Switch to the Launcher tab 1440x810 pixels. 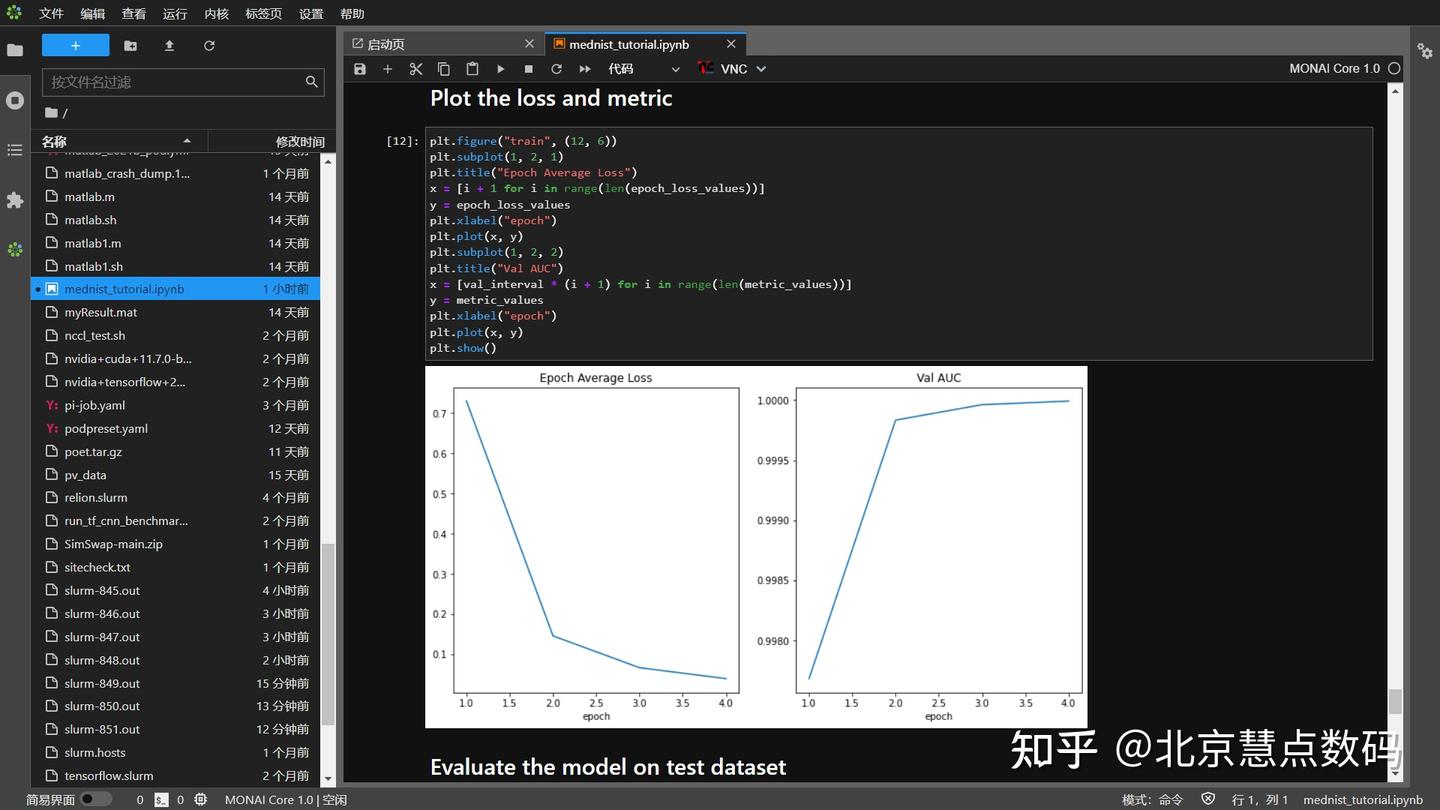tap(443, 44)
